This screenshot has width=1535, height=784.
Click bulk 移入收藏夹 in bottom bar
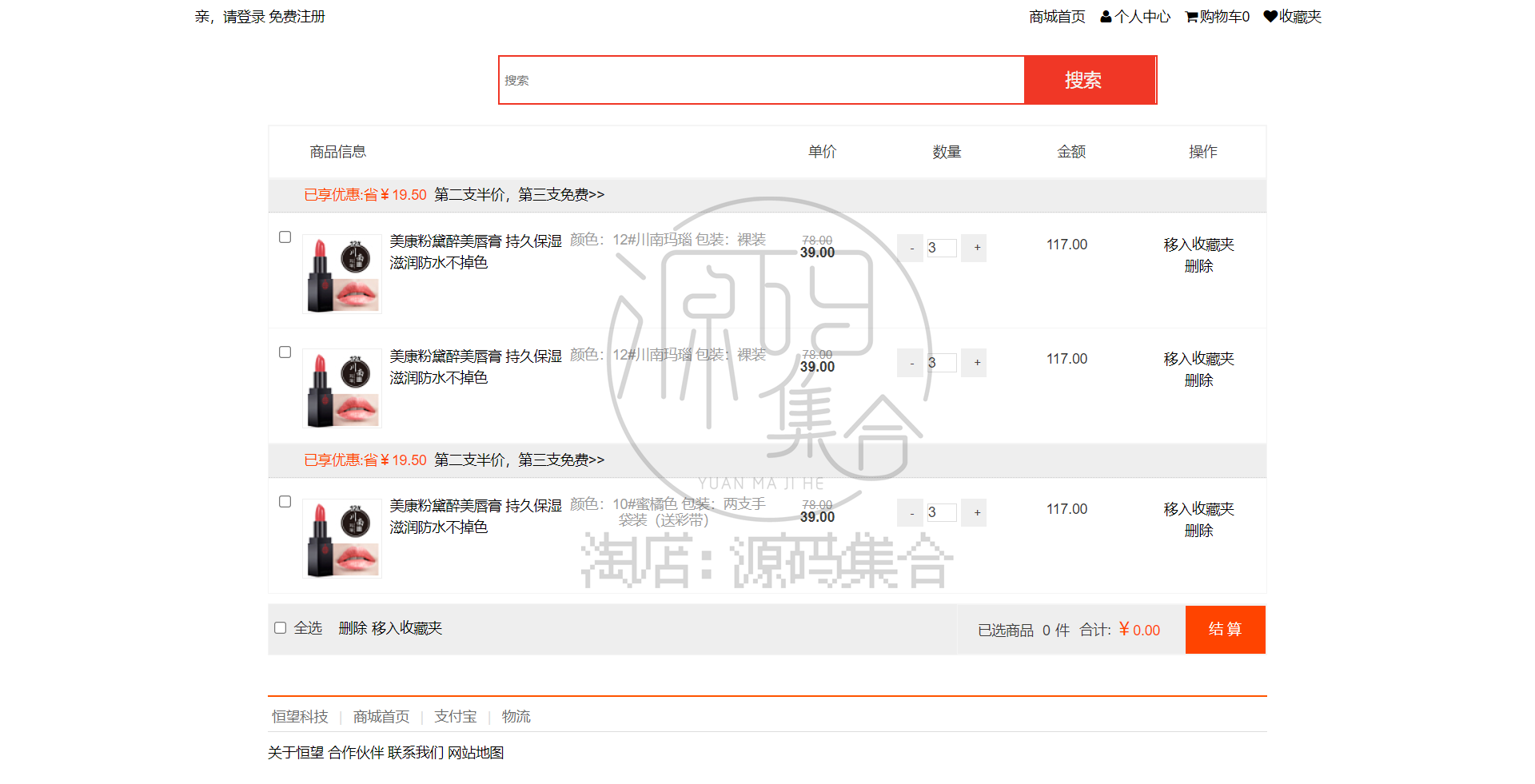tap(407, 628)
